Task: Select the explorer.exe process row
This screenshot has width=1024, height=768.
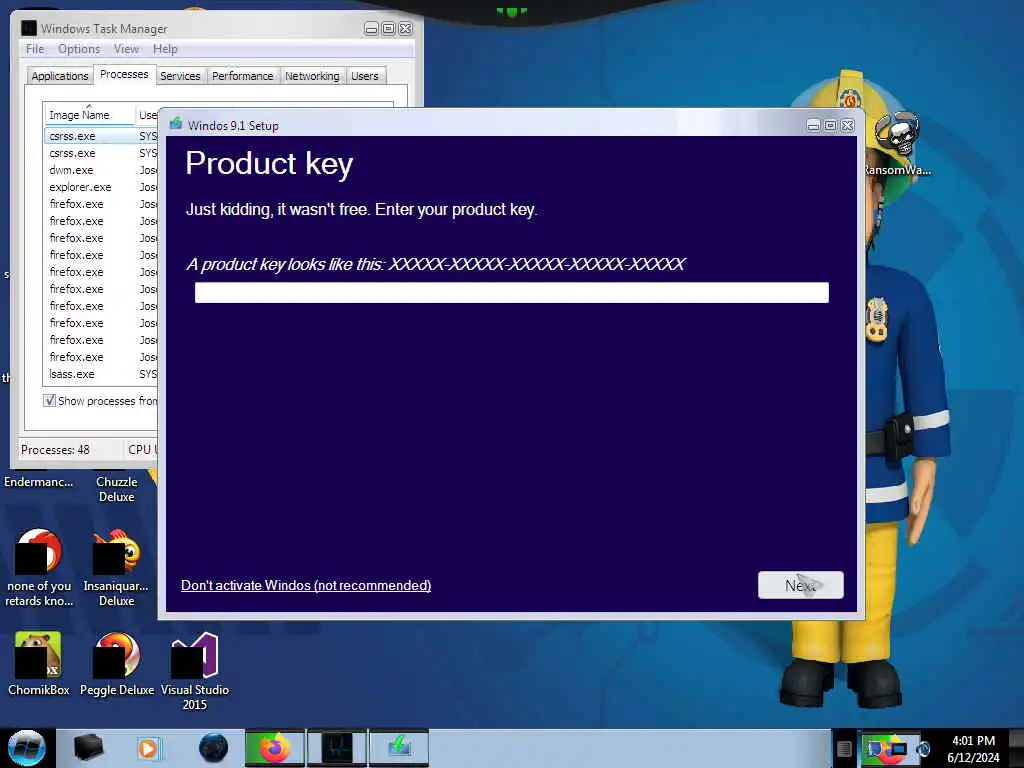Action: pyautogui.click(x=101, y=187)
